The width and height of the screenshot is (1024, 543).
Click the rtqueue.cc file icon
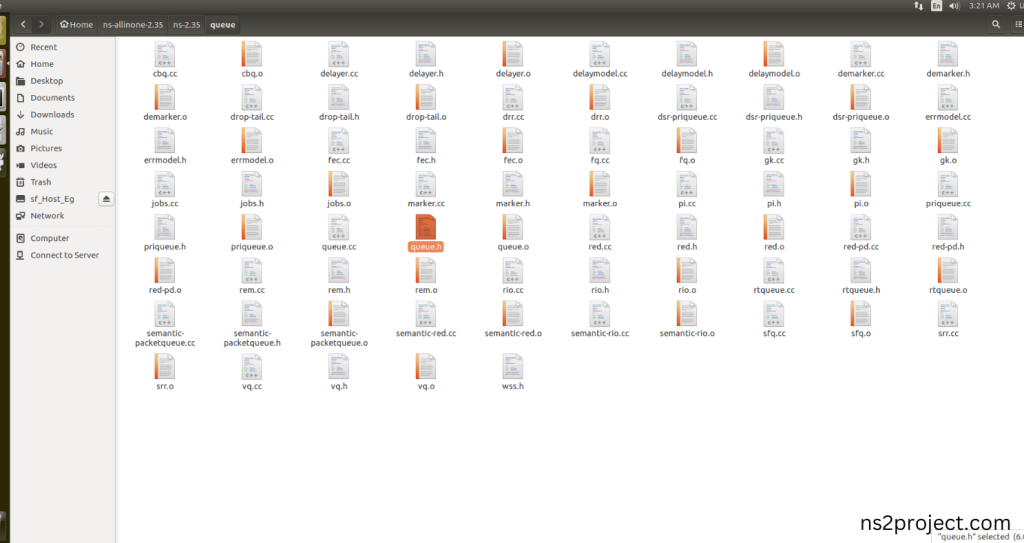(774, 271)
